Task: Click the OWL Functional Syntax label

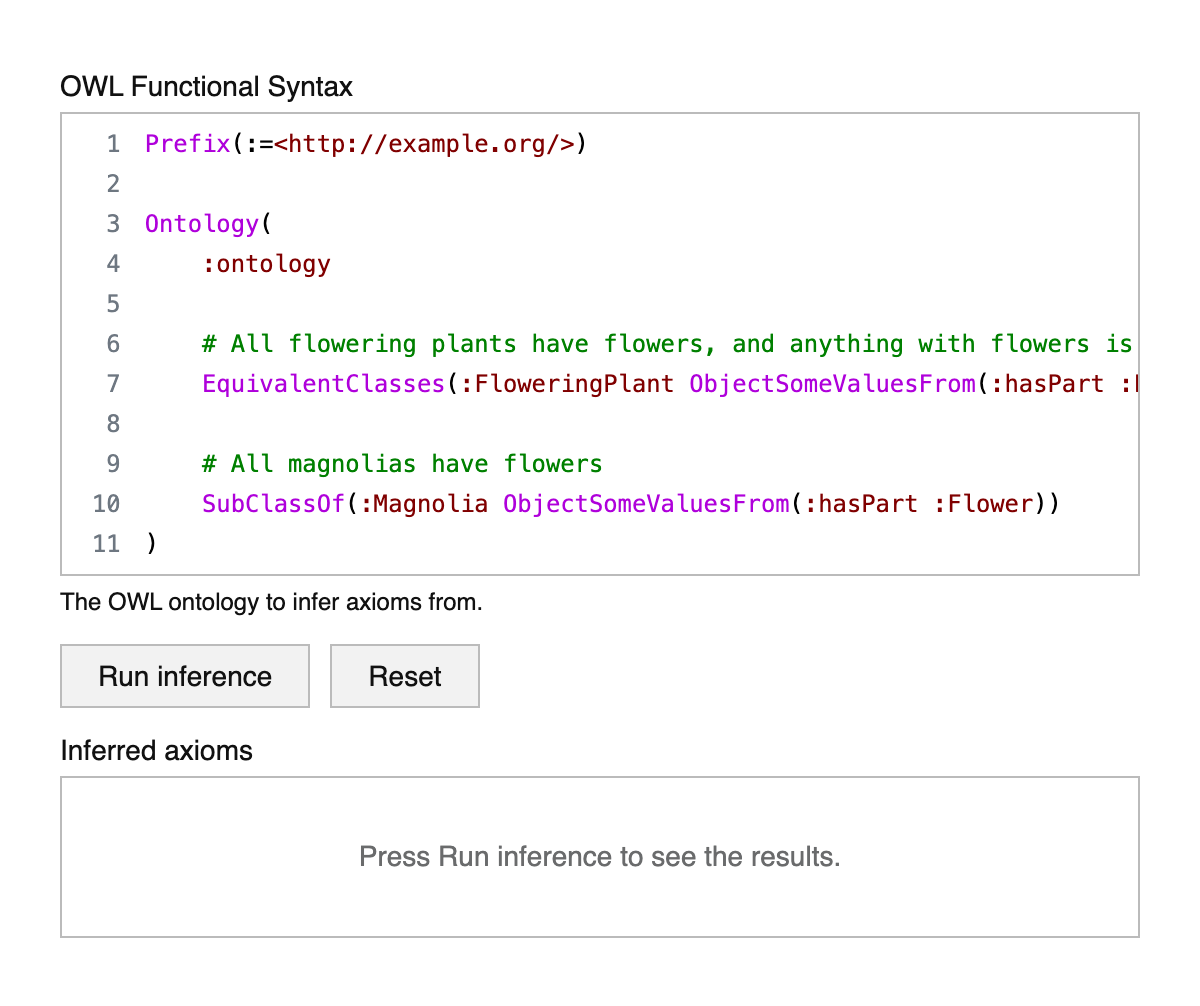Action: click(207, 87)
